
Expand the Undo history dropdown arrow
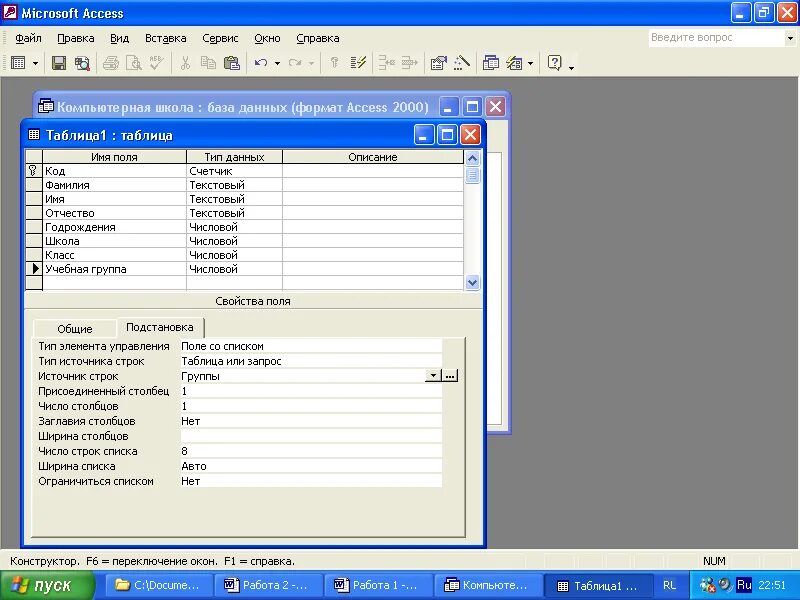coord(278,64)
